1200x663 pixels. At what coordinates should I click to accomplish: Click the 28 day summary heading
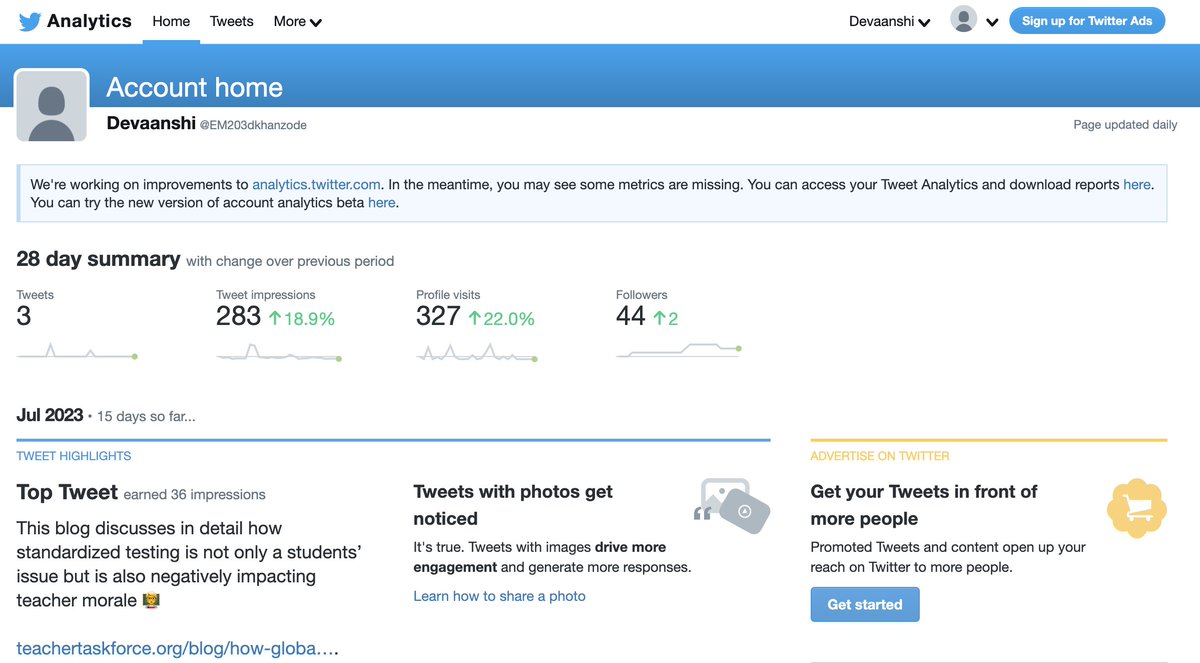click(x=98, y=259)
